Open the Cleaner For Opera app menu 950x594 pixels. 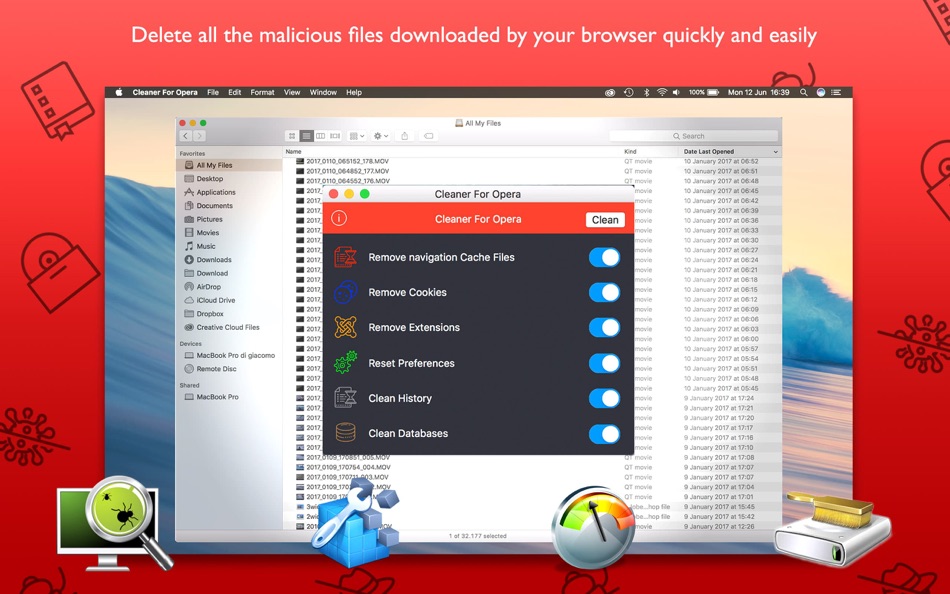(x=165, y=92)
